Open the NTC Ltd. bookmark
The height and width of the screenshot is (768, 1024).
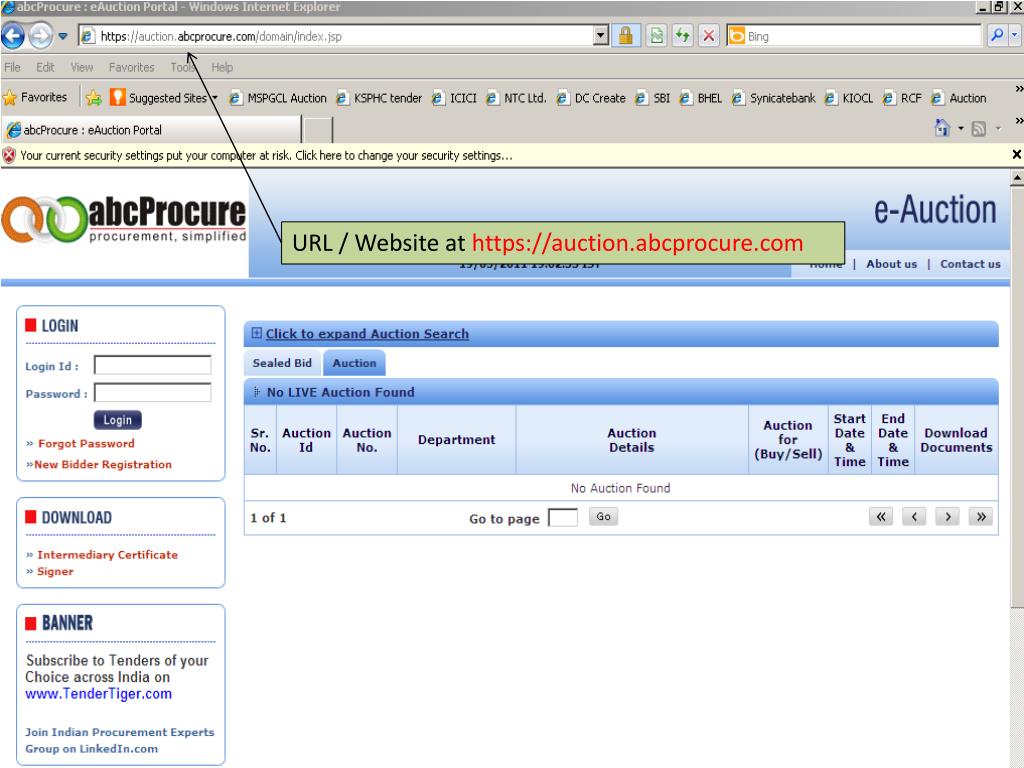[x=516, y=98]
